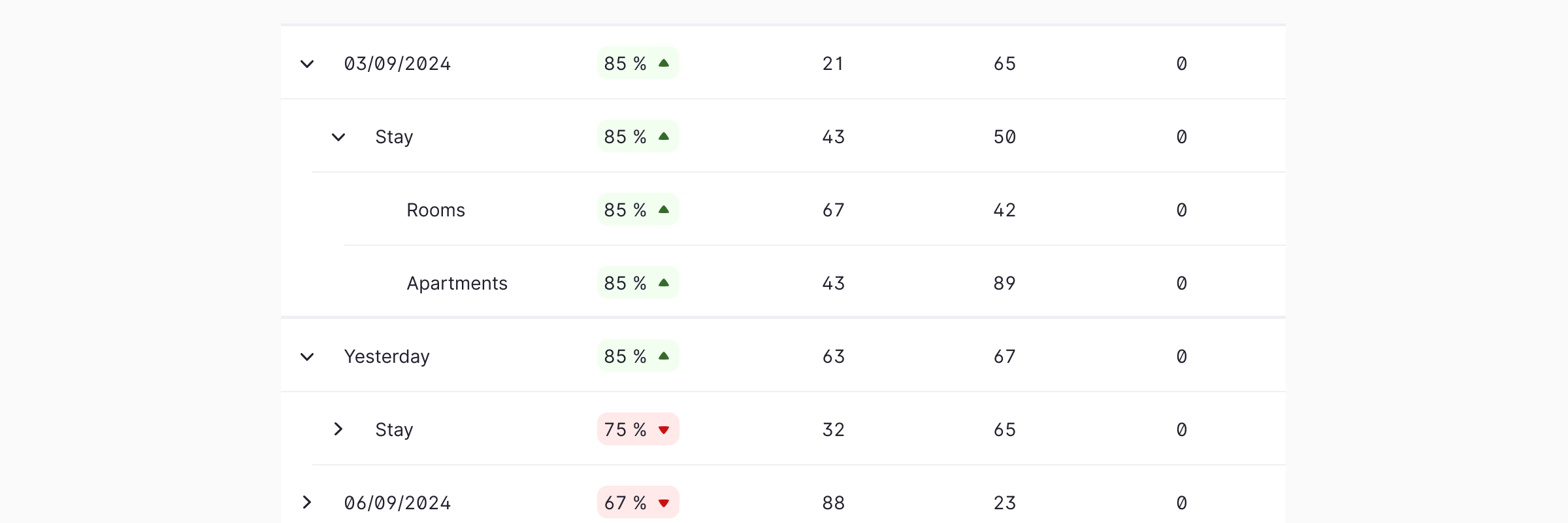Select the Rooms row label
Viewport: 1568px width, 523px height.
[436, 211]
